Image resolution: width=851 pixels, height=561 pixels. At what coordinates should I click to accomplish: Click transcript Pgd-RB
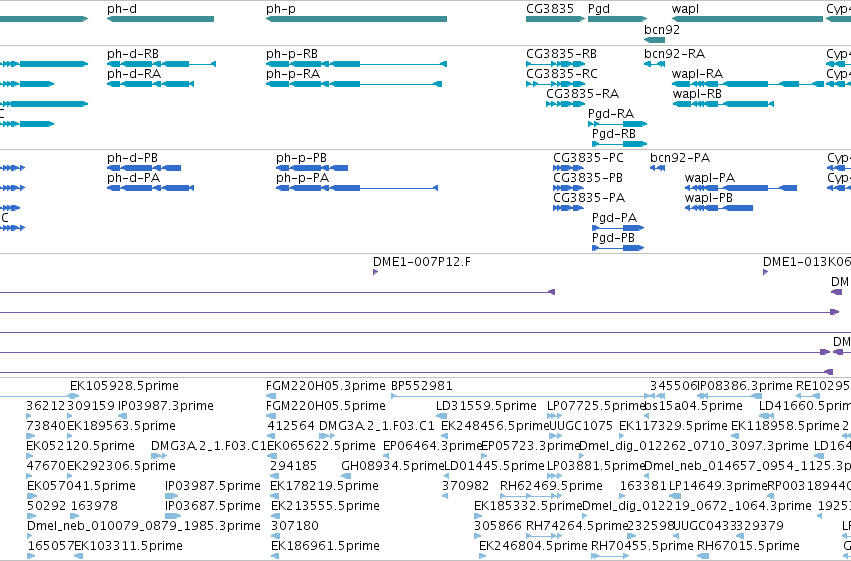(619, 144)
